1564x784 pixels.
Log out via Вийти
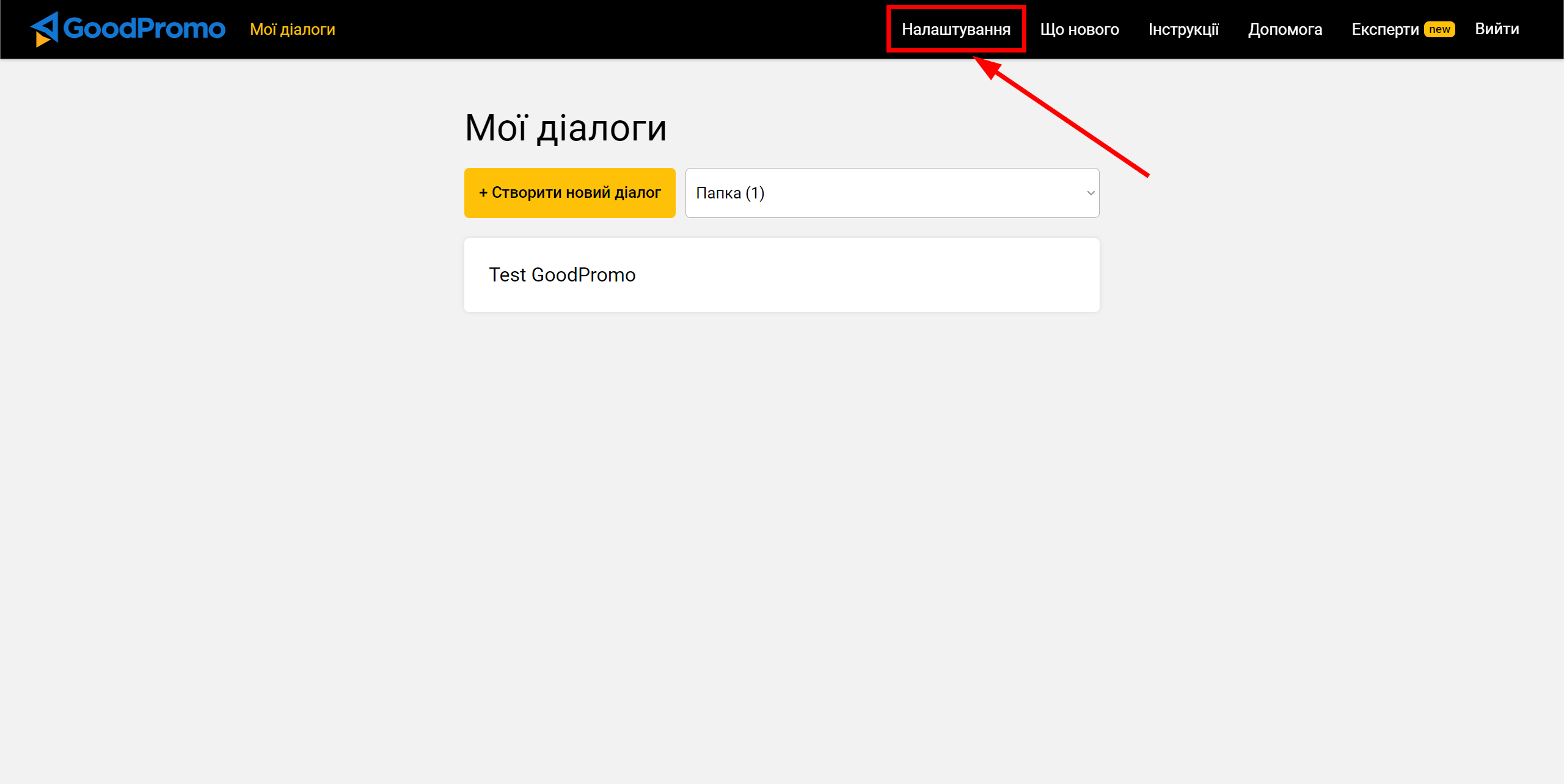coord(1497,29)
